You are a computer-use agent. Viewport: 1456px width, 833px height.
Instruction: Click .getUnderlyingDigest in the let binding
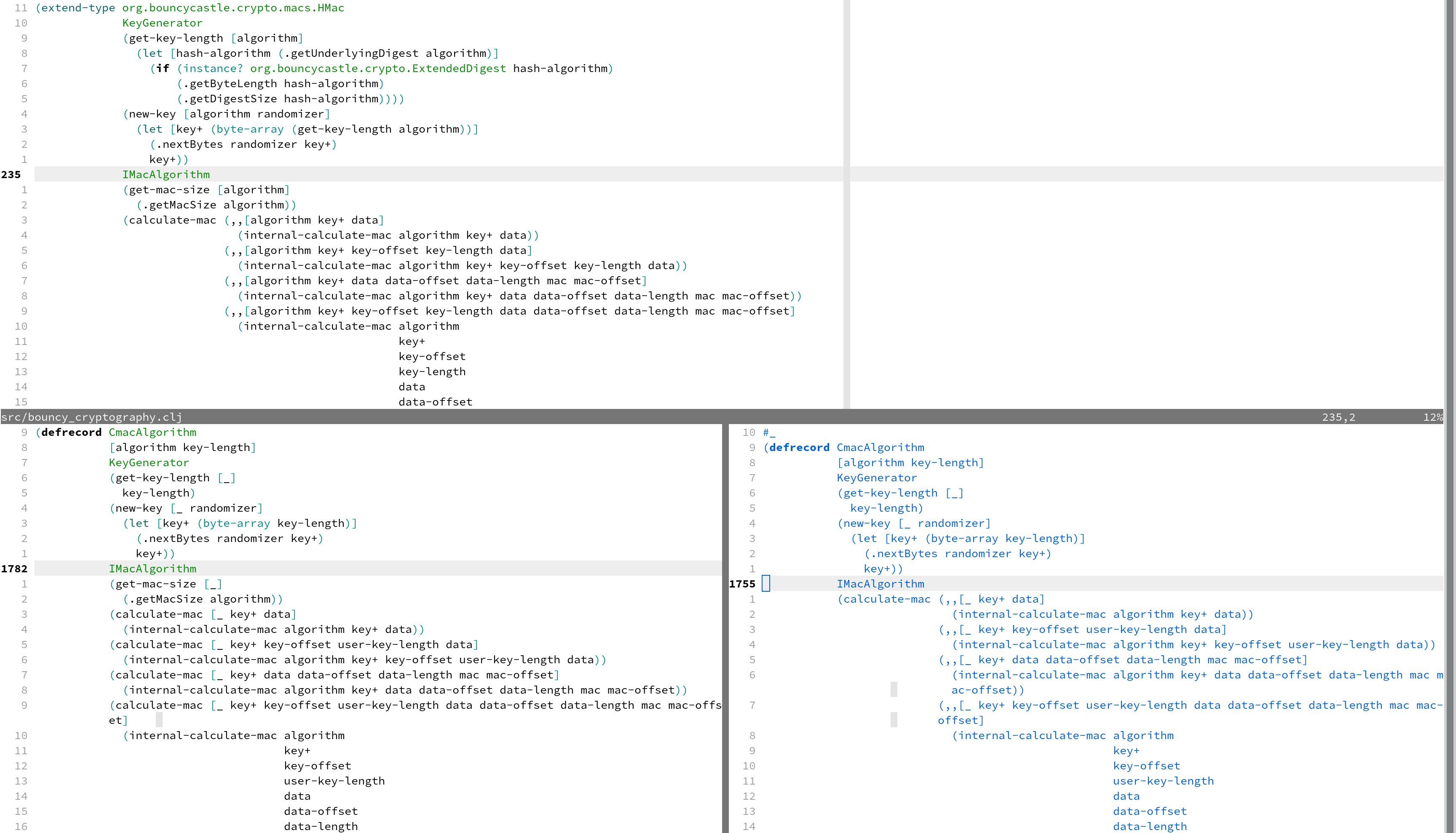351,53
